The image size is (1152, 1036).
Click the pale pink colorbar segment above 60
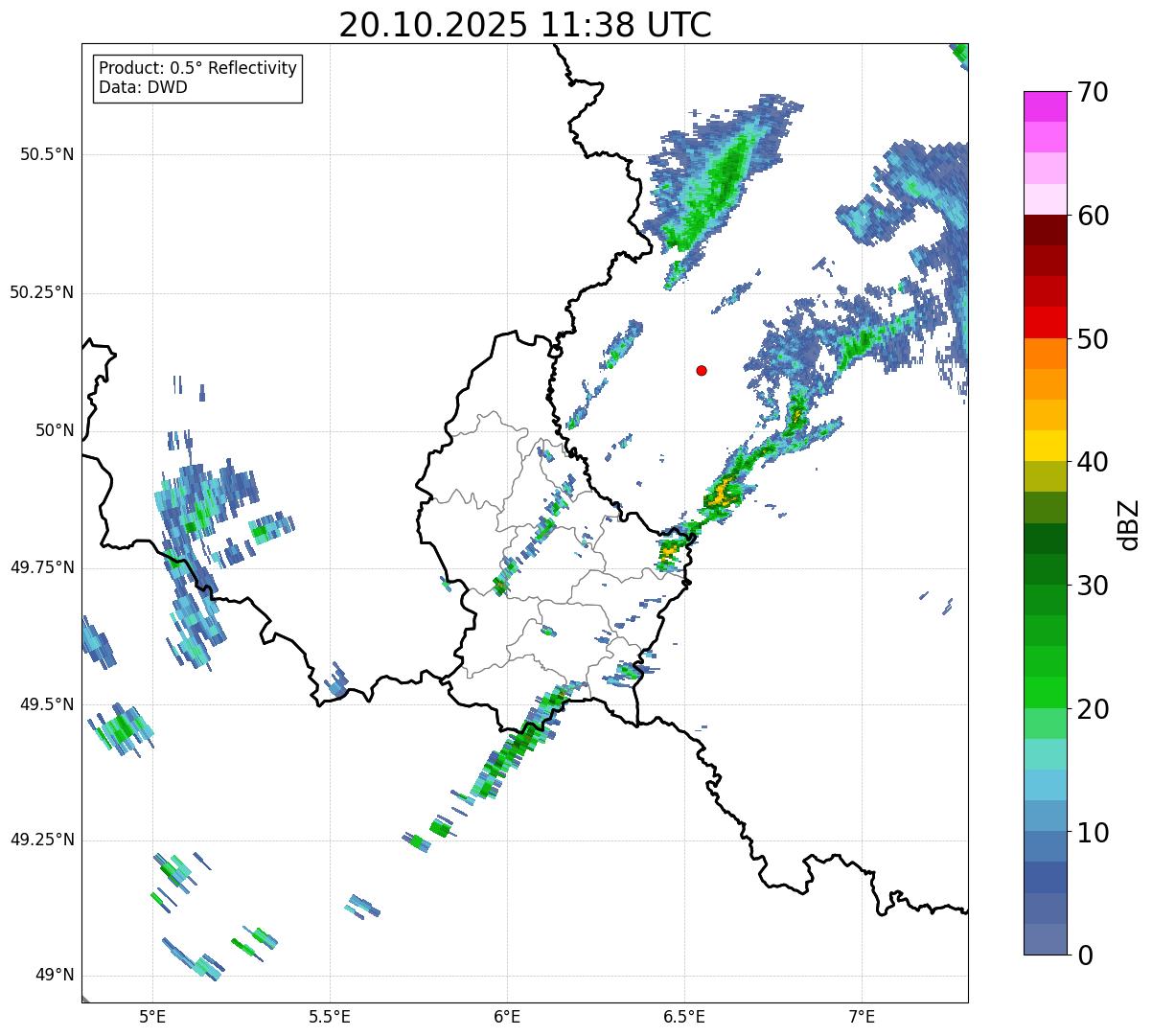click(1045, 199)
